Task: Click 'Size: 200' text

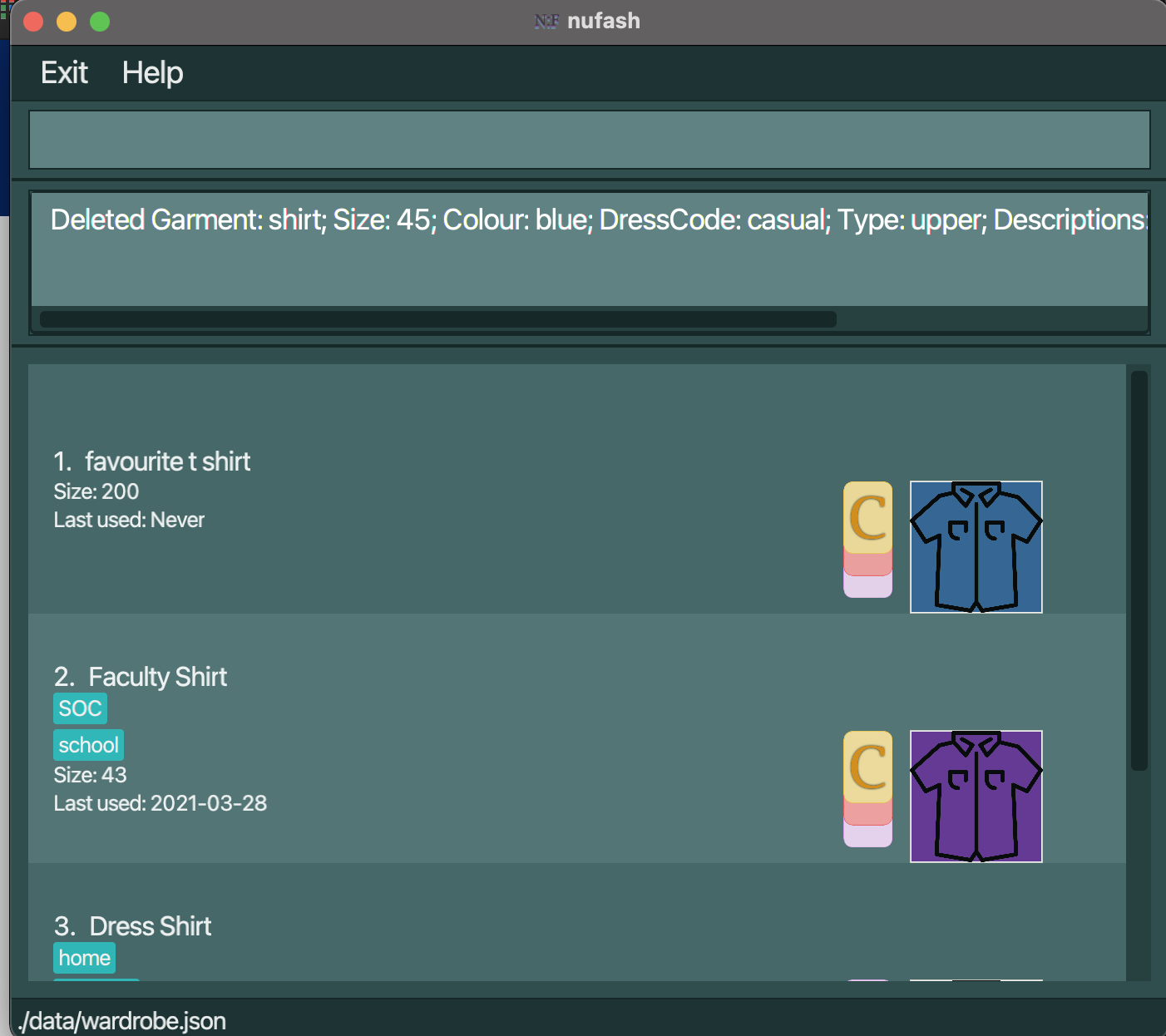Action: tap(96, 491)
